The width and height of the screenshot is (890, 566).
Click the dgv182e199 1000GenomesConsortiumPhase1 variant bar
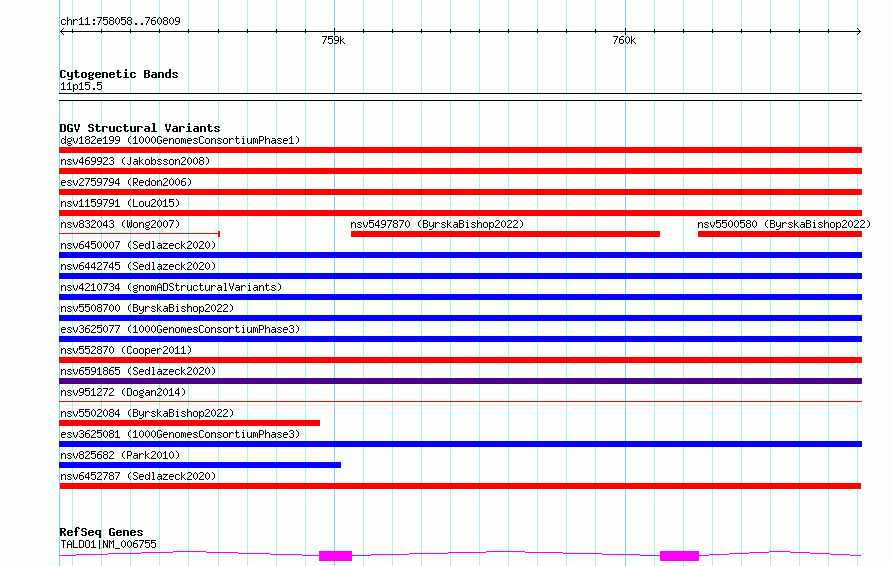460,150
